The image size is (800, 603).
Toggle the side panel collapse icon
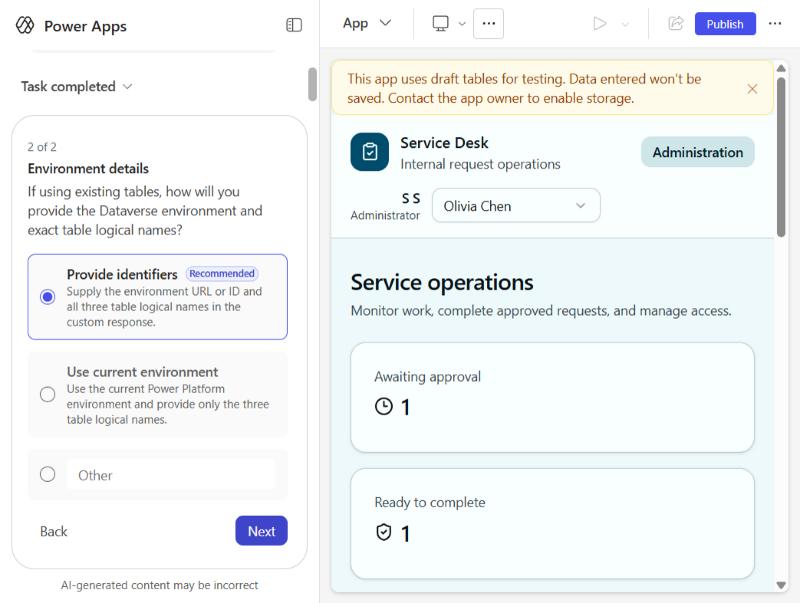pyautogui.click(x=294, y=25)
